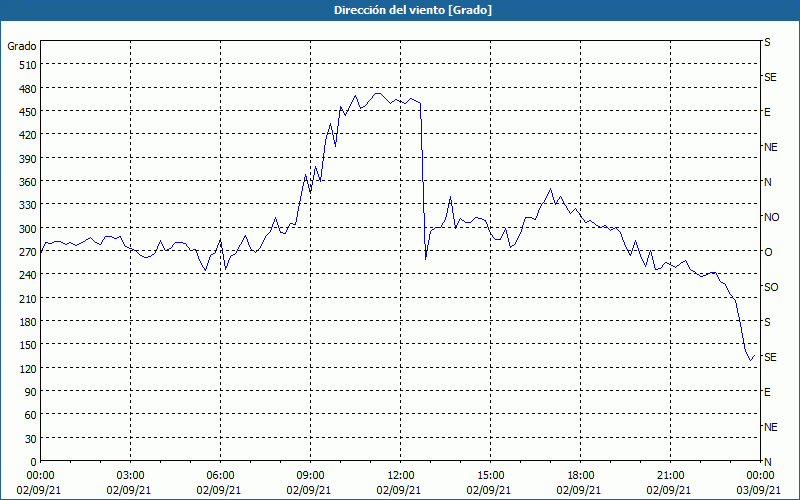Pick the 150 label on the degree axis
This screenshot has height=500, width=800.
click(x=28, y=345)
